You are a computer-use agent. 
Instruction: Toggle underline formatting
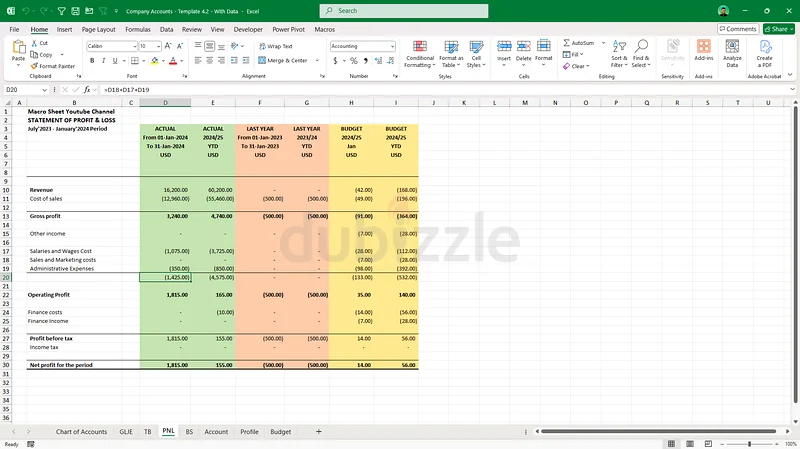(x=115, y=61)
